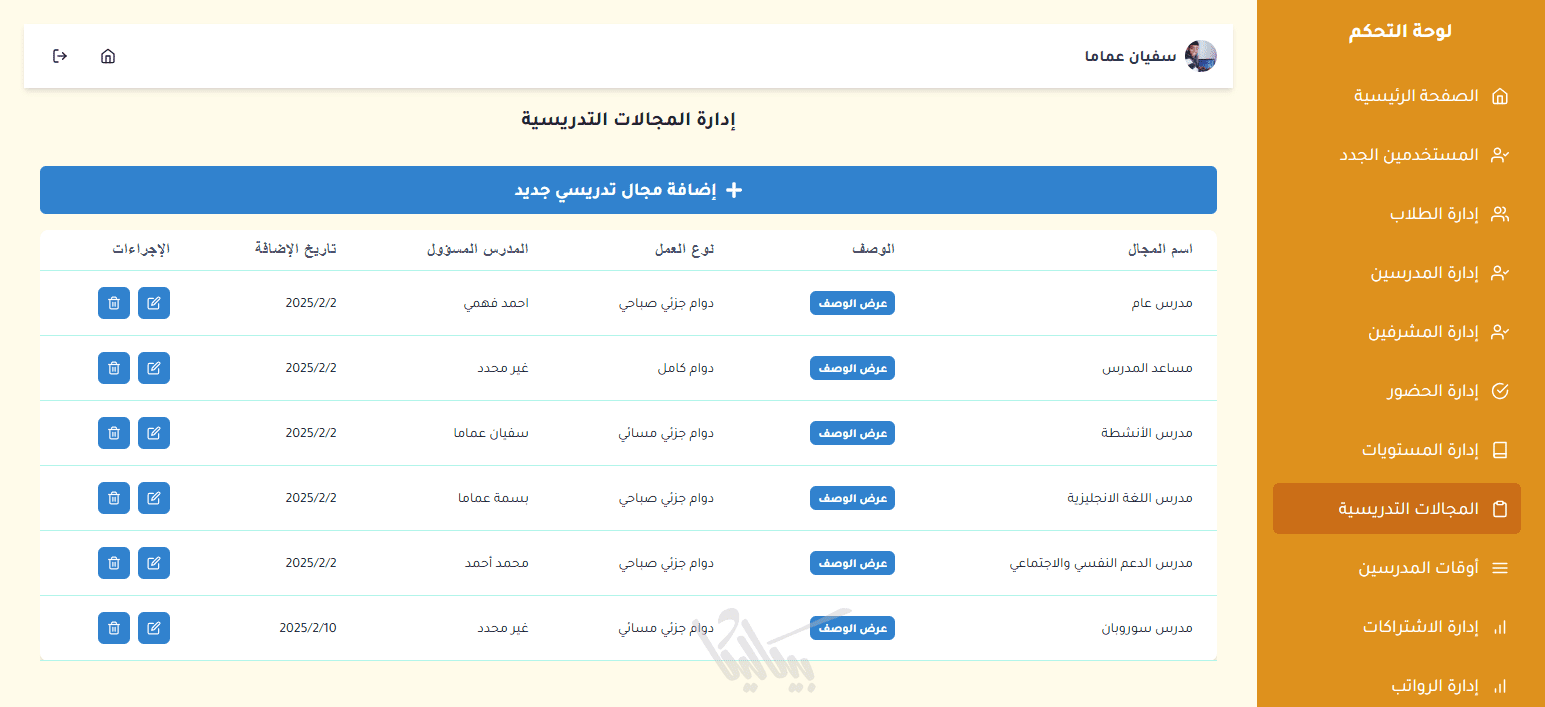This screenshot has height=707, width=1545.
Task: Click the icon beside إدارة المدرسين
Action: 1499,273
